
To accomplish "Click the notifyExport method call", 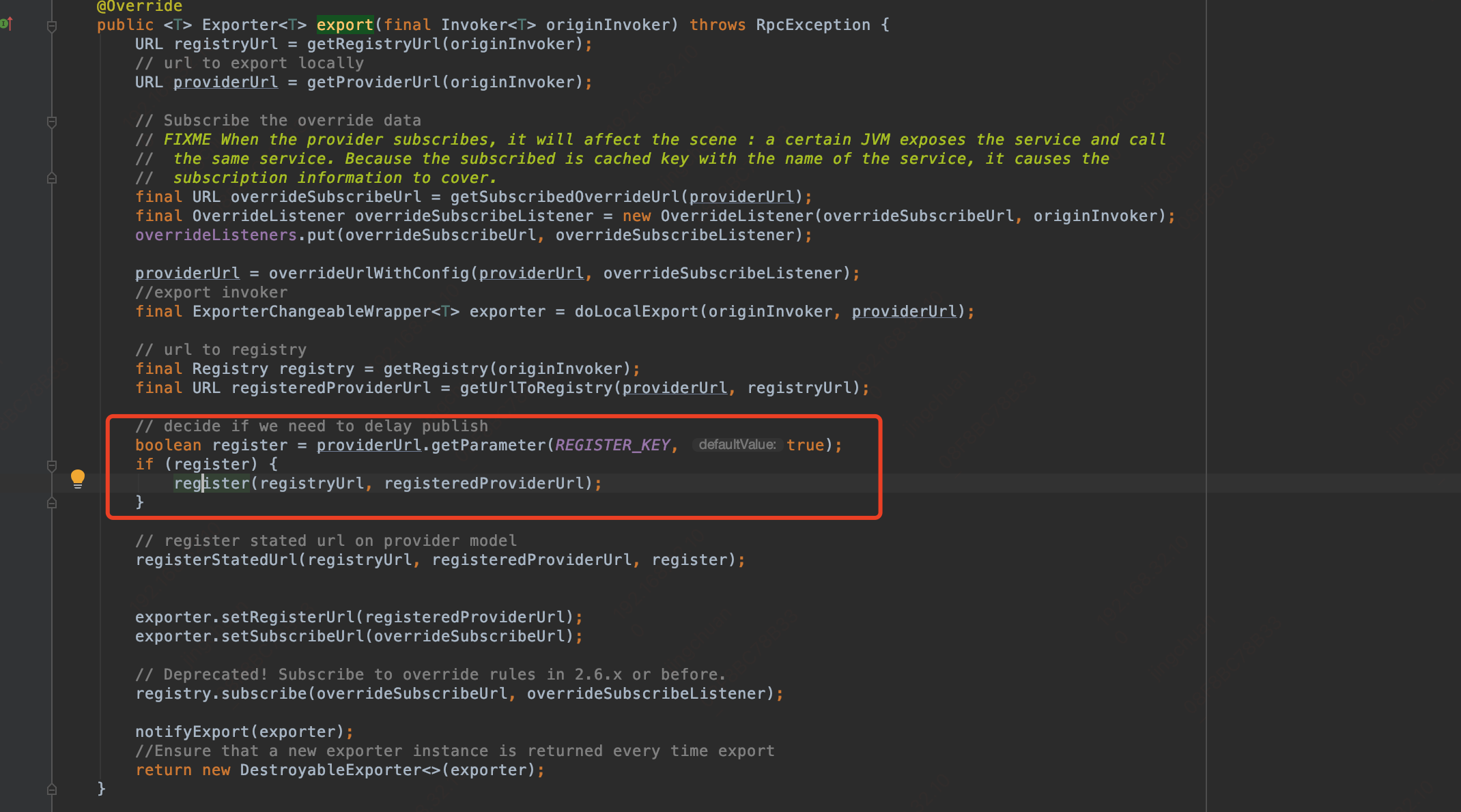I will point(192,732).
